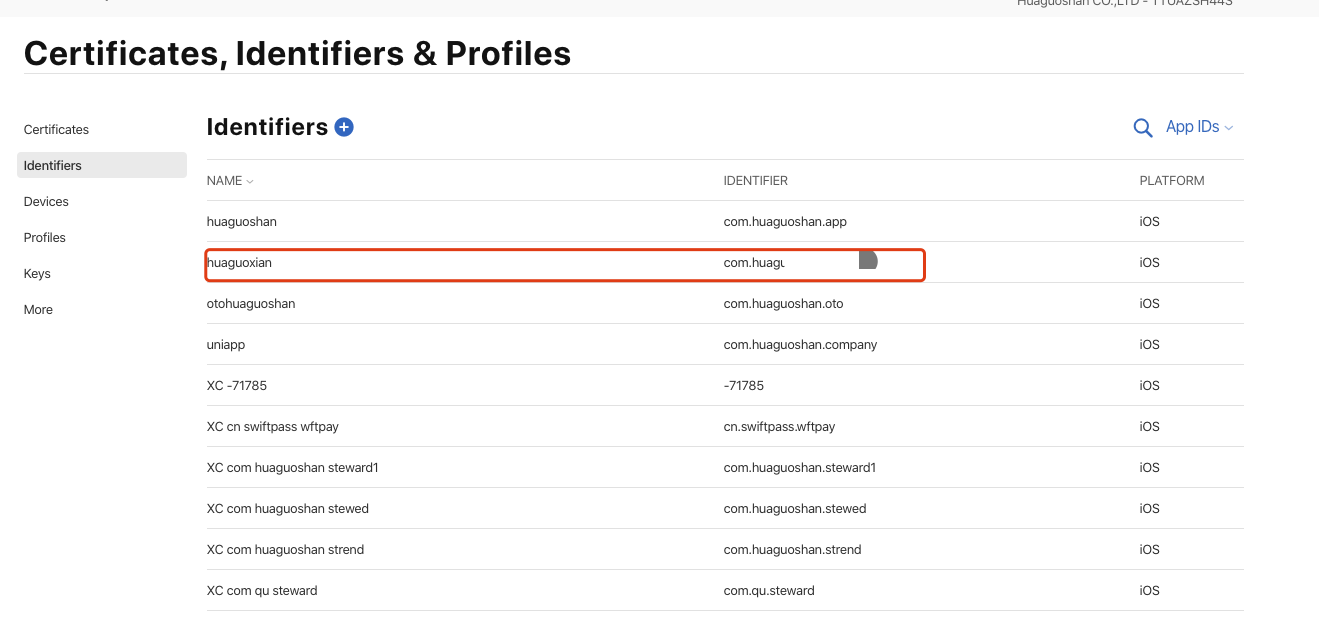
Task: Click the IDENTIFIER column header
Action: (x=755, y=181)
